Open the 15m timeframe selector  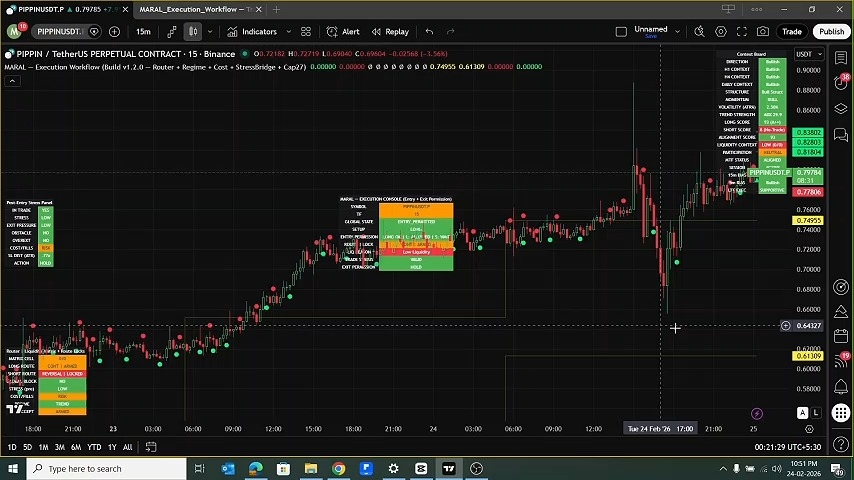(143, 32)
